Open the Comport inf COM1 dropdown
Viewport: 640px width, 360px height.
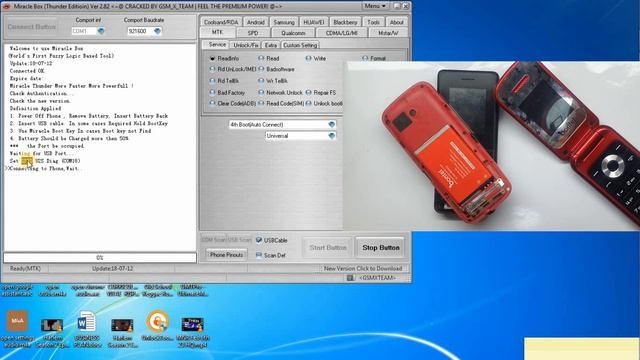coord(101,31)
